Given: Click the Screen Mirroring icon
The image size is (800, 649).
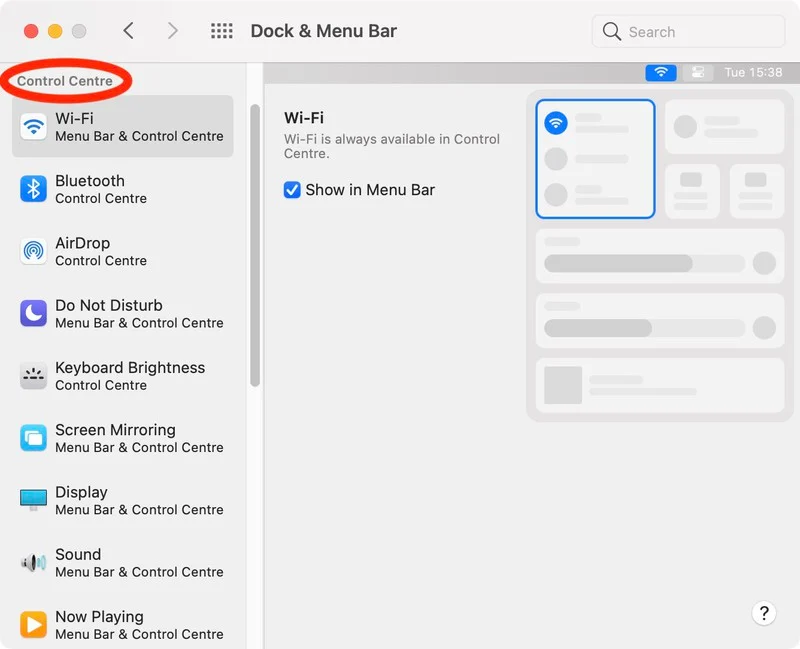Looking at the screenshot, I should click(34, 438).
